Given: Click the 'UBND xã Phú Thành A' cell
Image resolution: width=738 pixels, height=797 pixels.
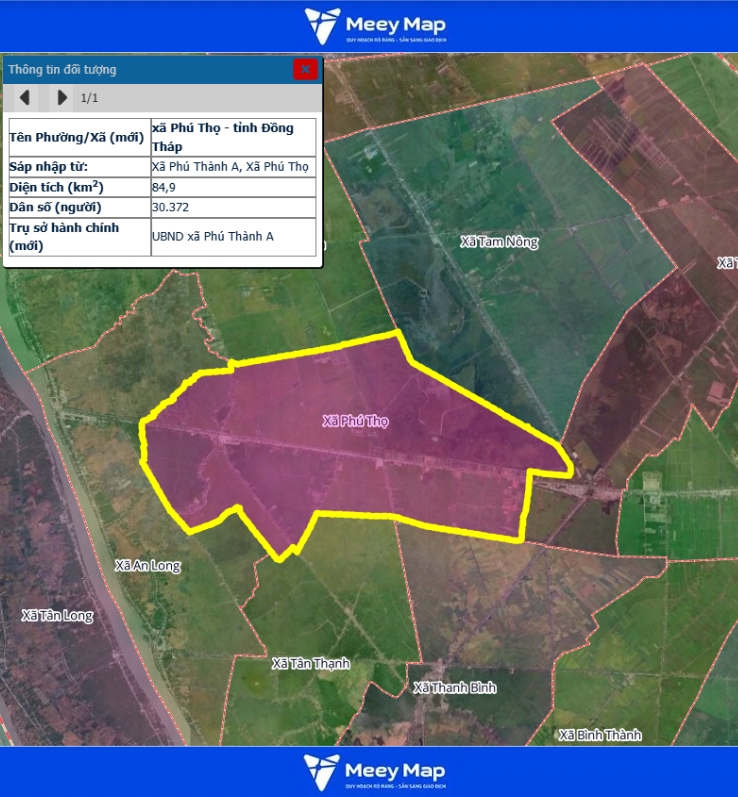Looking at the screenshot, I should (x=233, y=236).
